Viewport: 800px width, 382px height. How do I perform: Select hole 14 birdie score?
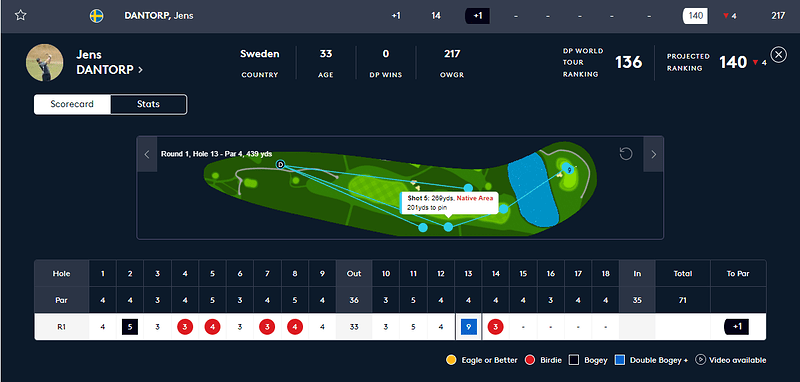click(x=495, y=327)
